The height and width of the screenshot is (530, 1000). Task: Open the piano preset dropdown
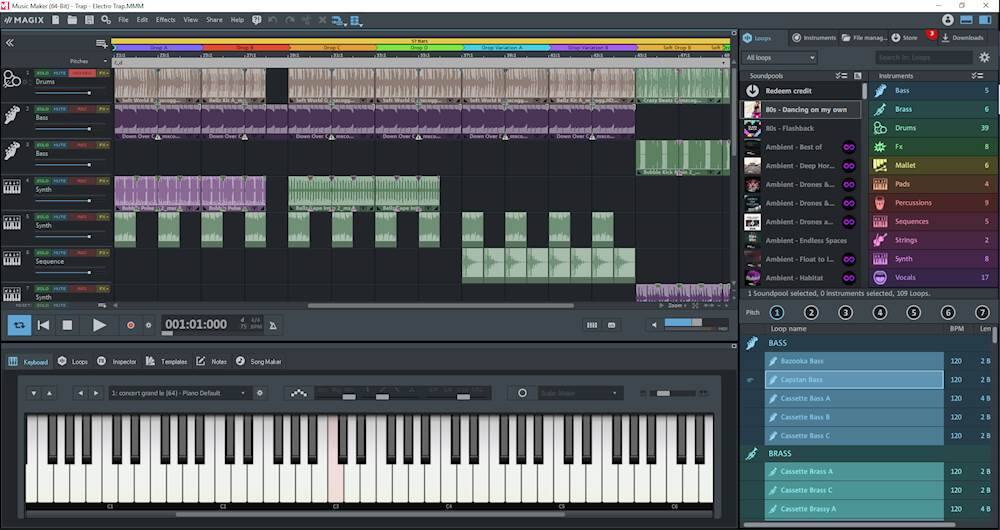pyautogui.click(x=179, y=393)
